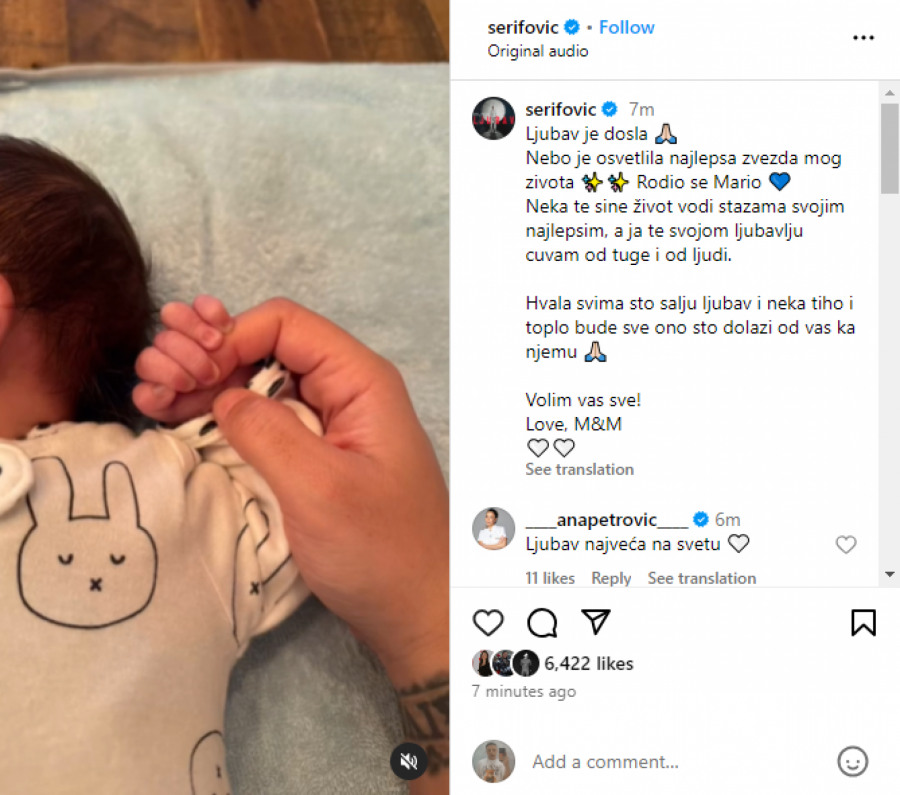Like anapetrovic's comment heart
This screenshot has height=795, width=900.
pos(845,544)
